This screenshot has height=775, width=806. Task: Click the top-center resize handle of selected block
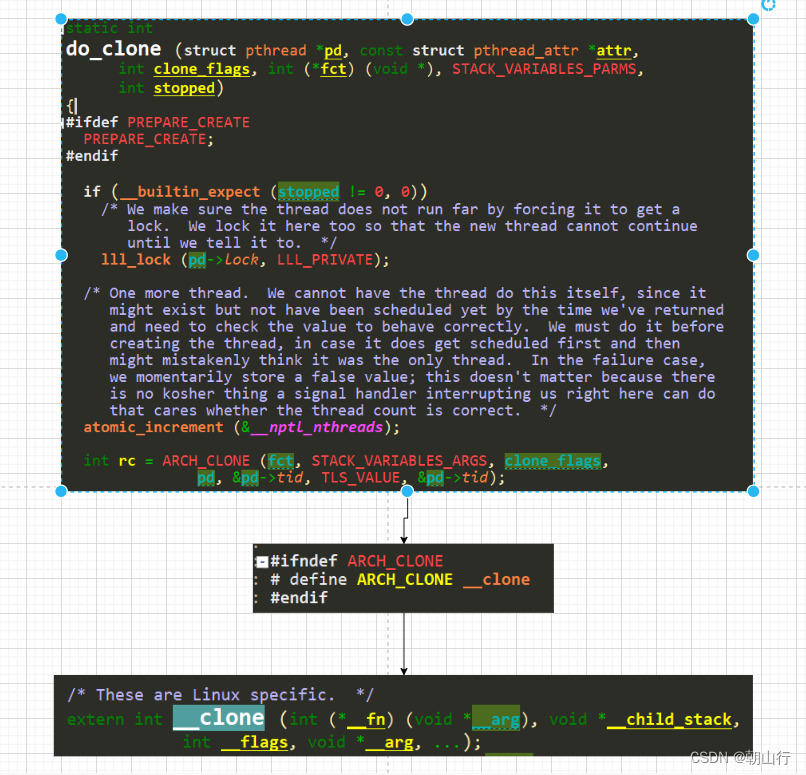click(407, 20)
